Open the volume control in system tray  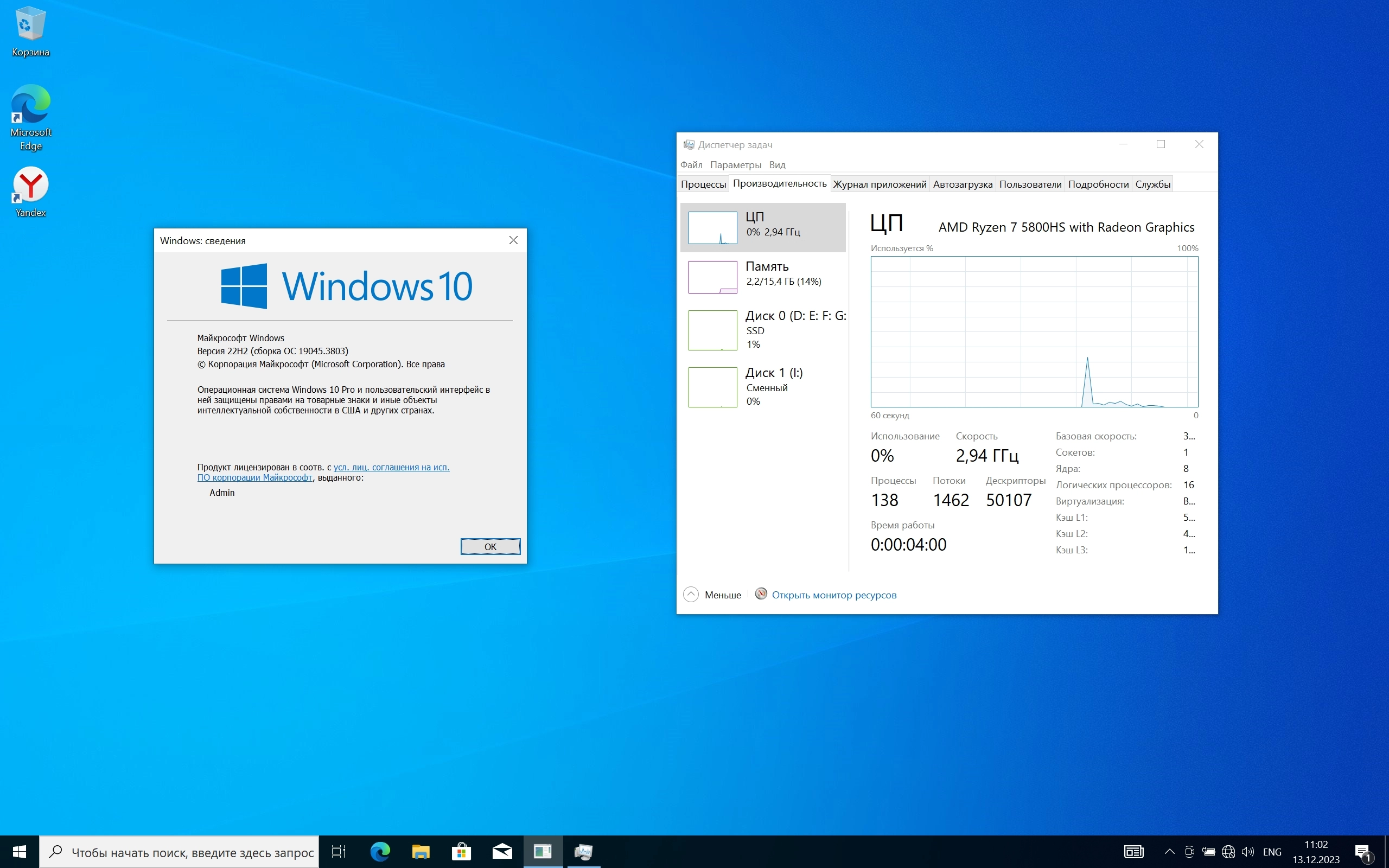(1247, 851)
